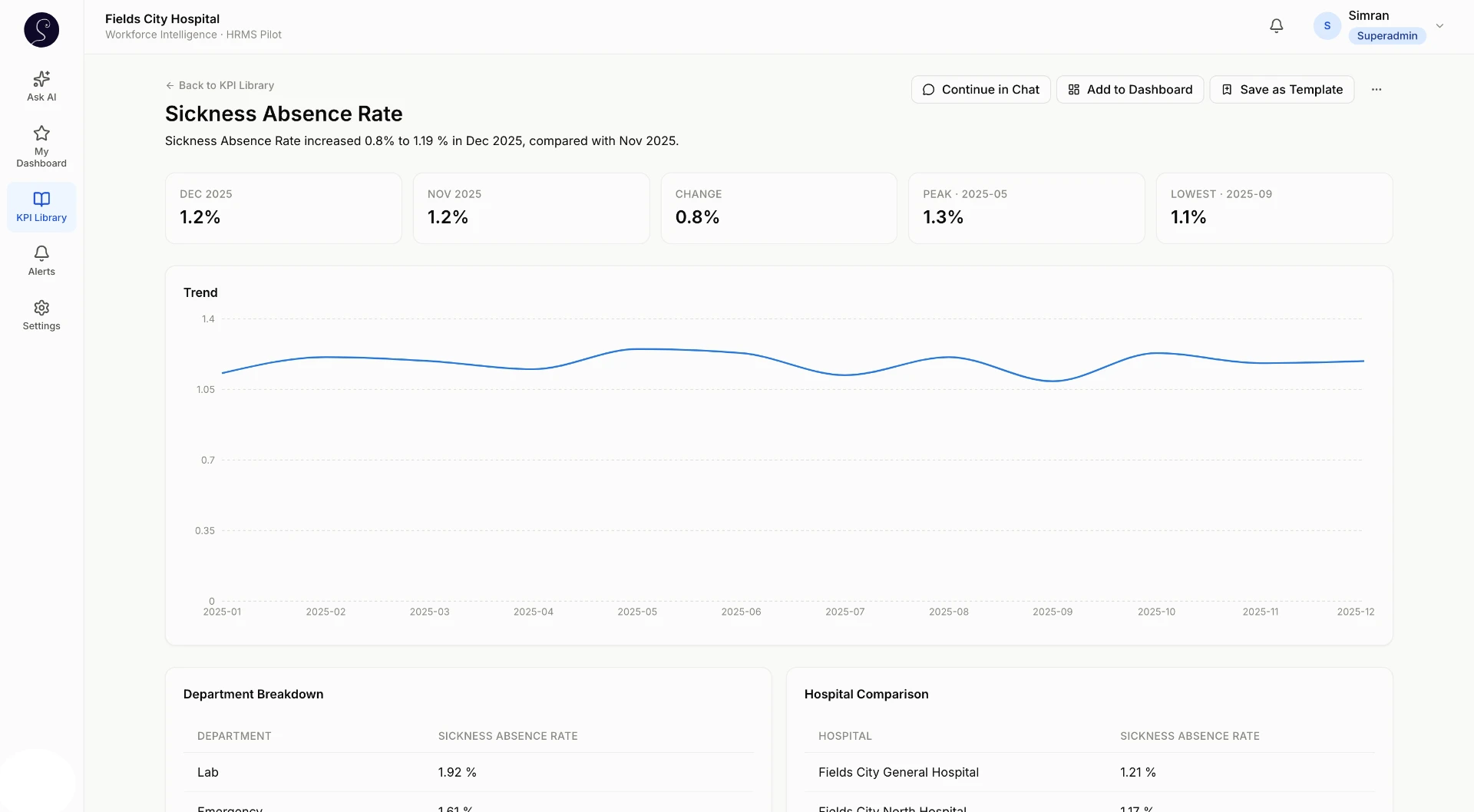
Task: Click Save as Template button
Action: (1281, 90)
